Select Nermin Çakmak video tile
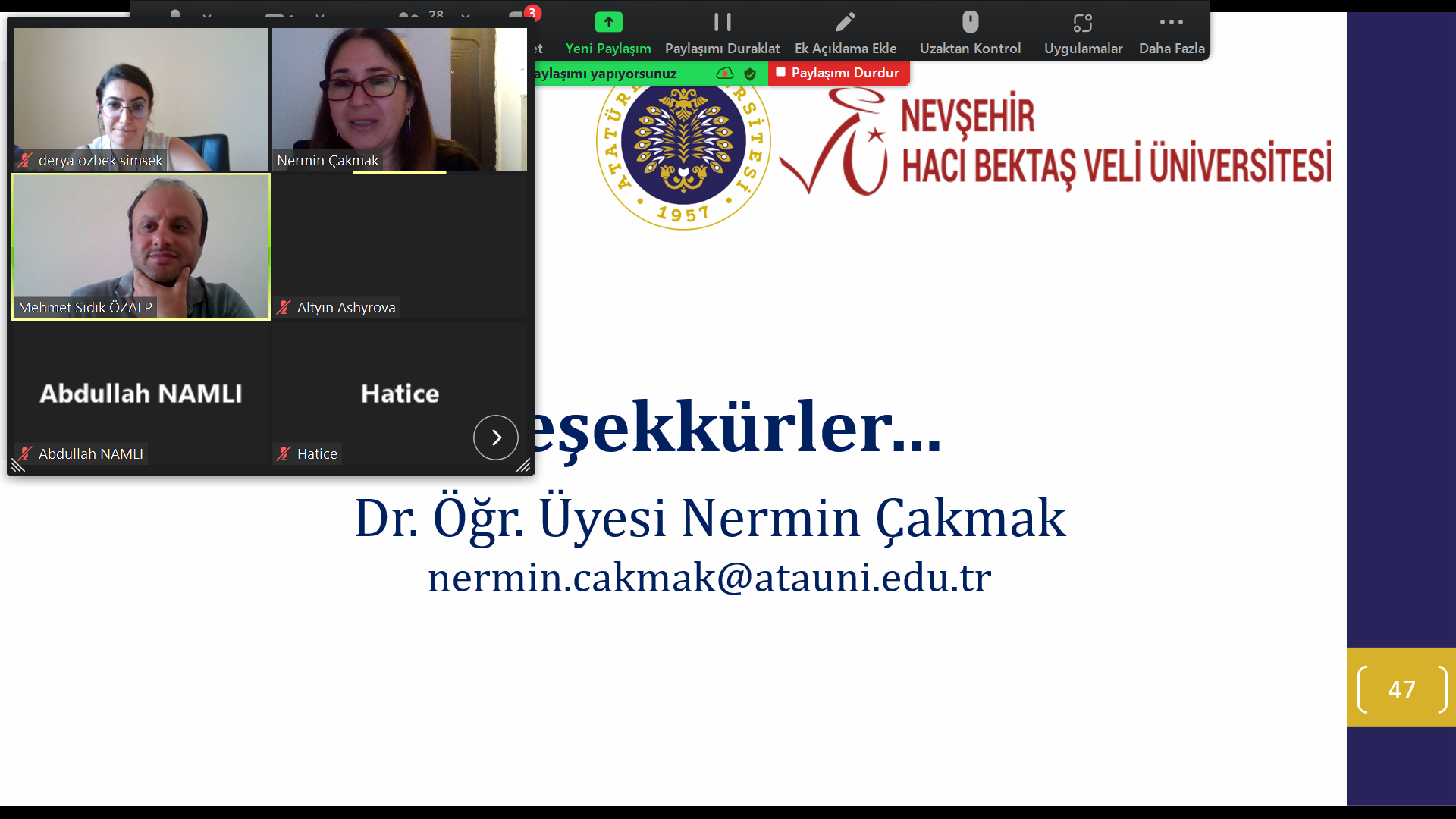Viewport: 1456px width, 819px height. tap(399, 99)
